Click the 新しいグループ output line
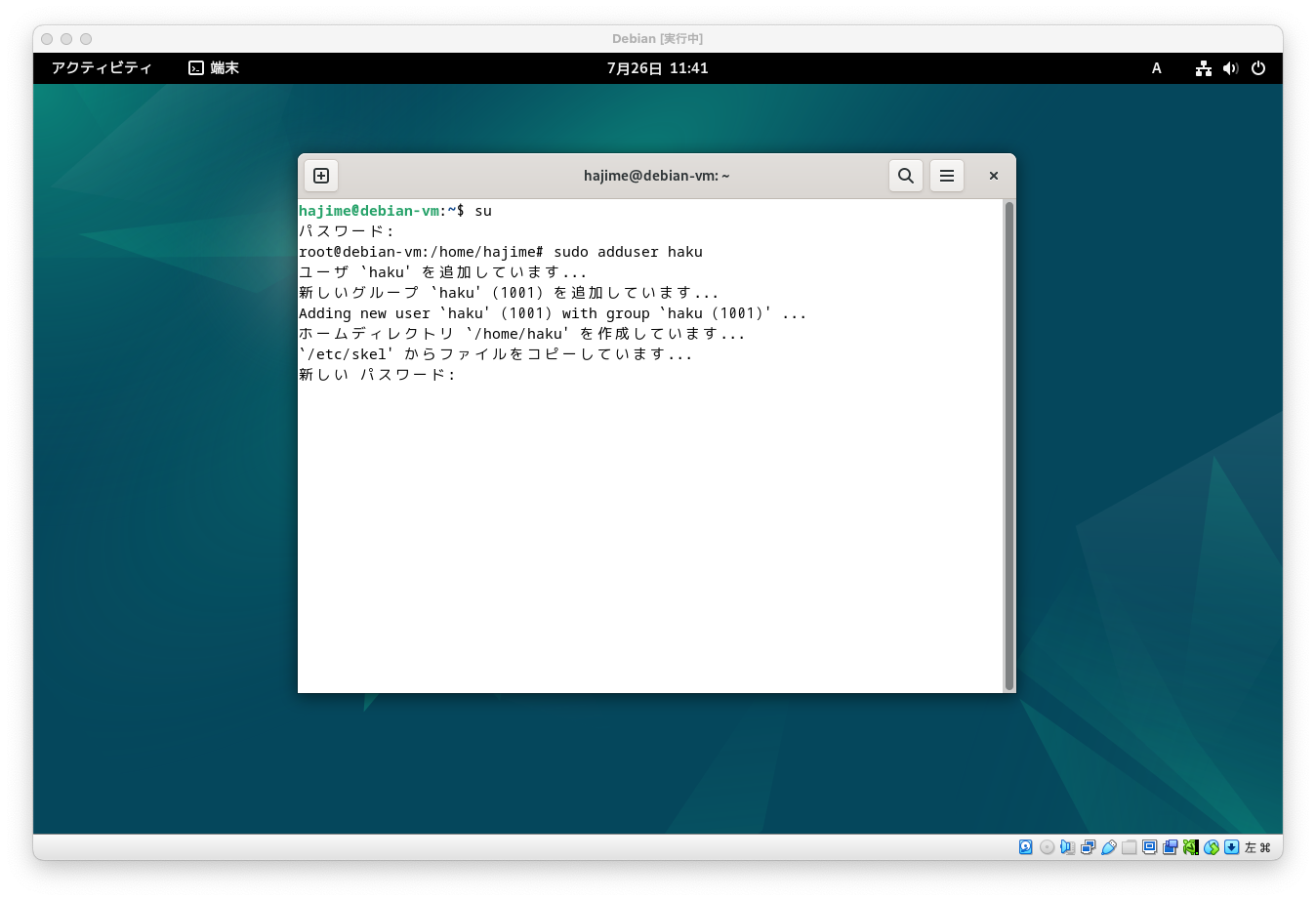This screenshot has width=1316, height=901. tap(509, 293)
